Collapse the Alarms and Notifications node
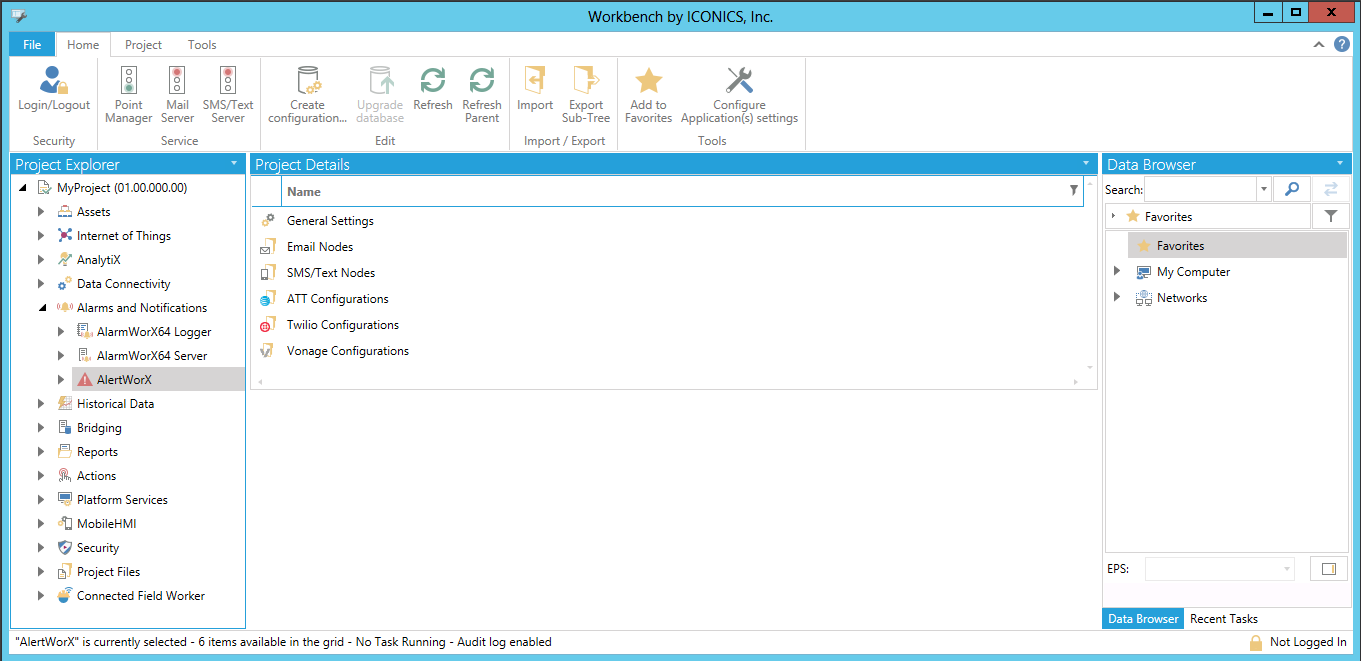Screen dimensions: 1361x661 click(41, 308)
